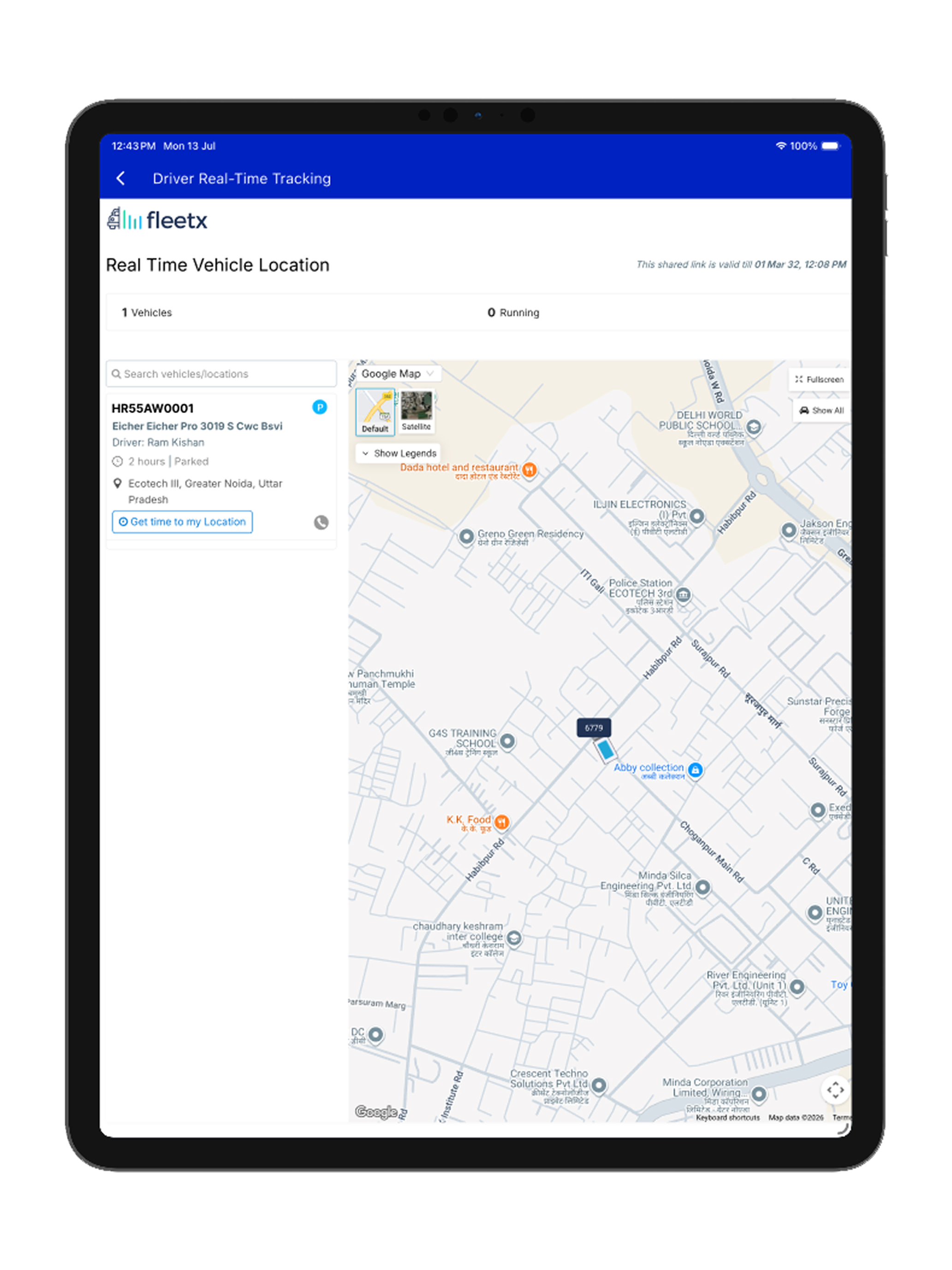The image size is (952, 1270).
Task: Click the Driver Real-Time Tracking title
Action: 242,179
